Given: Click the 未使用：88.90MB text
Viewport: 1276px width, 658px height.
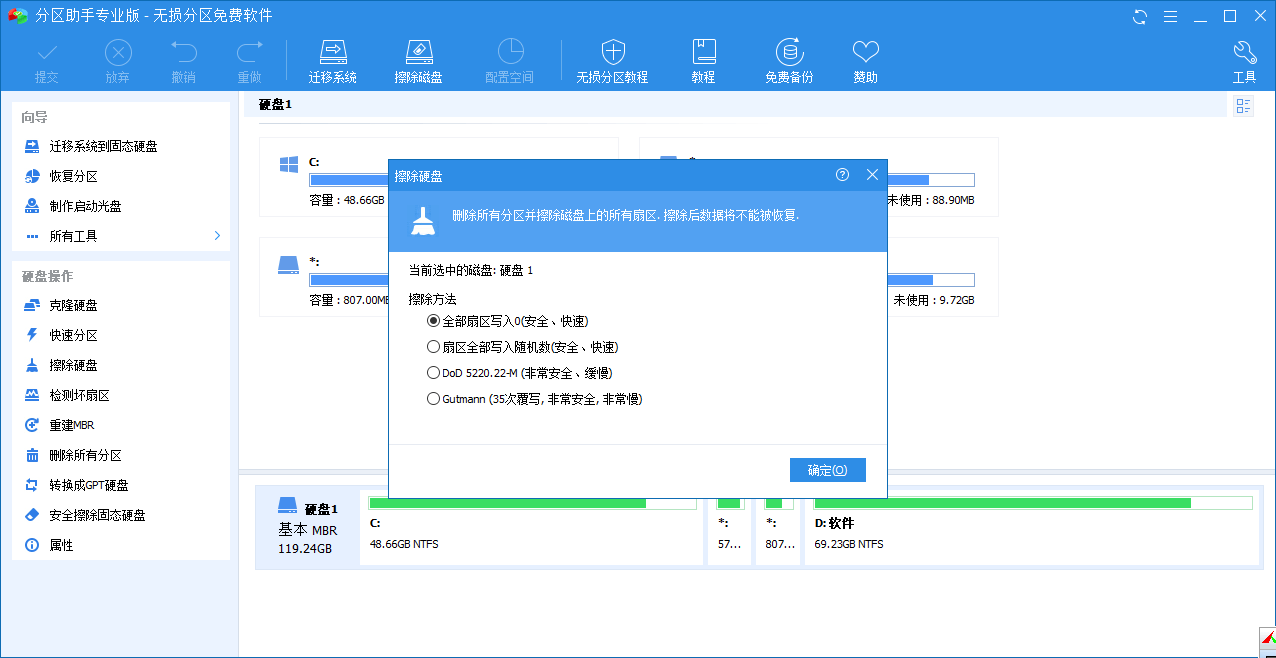Looking at the screenshot, I should pyautogui.click(x=933, y=200).
